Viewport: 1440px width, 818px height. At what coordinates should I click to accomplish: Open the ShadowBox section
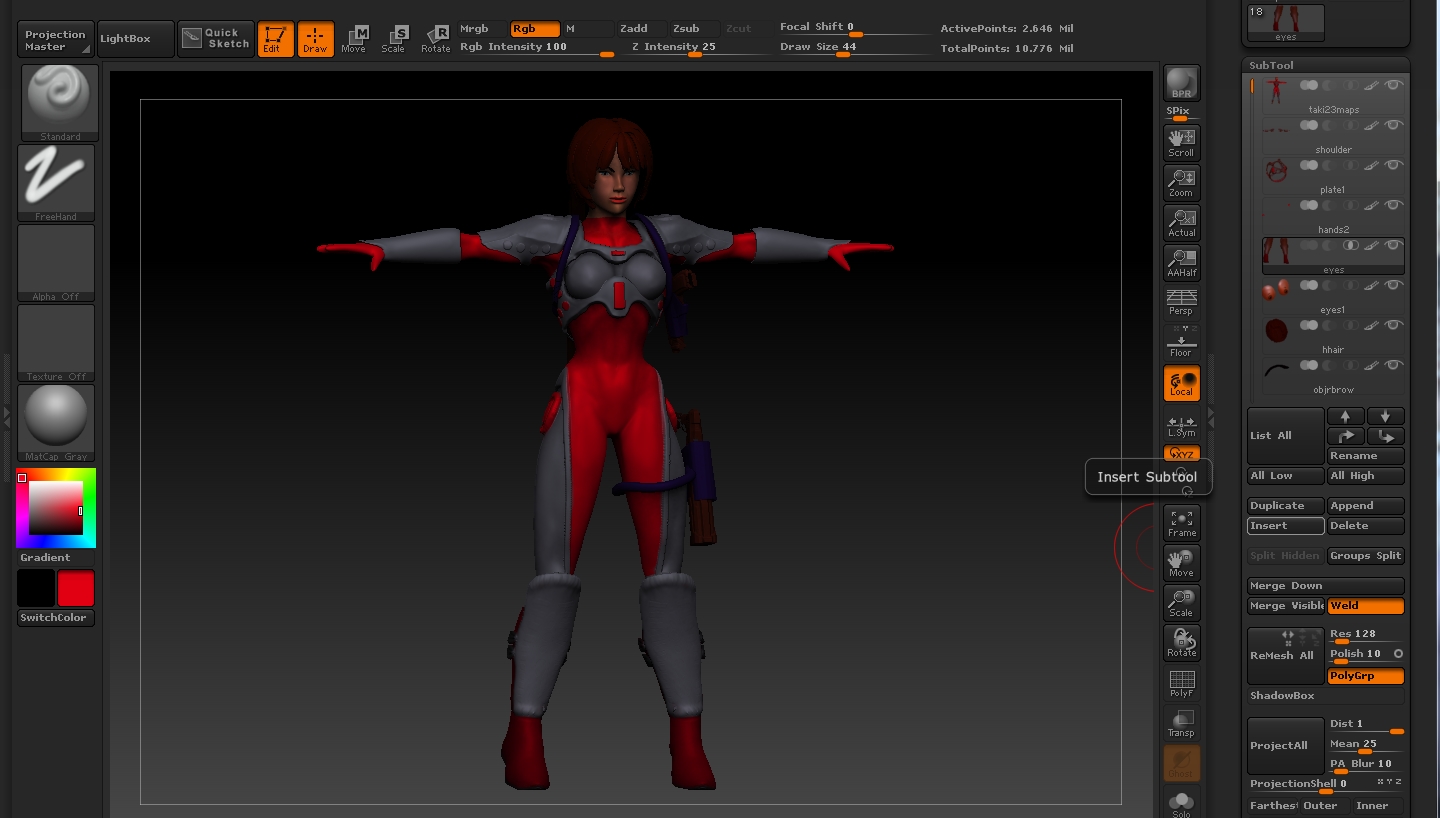point(1325,696)
